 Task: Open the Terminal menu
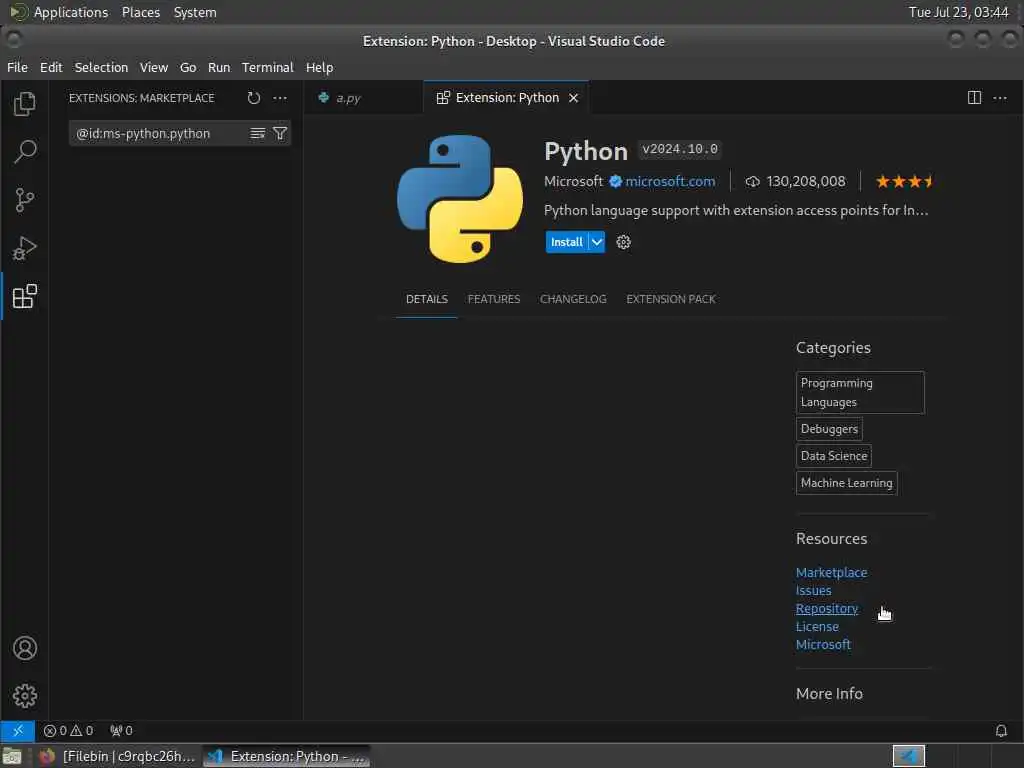[268, 67]
